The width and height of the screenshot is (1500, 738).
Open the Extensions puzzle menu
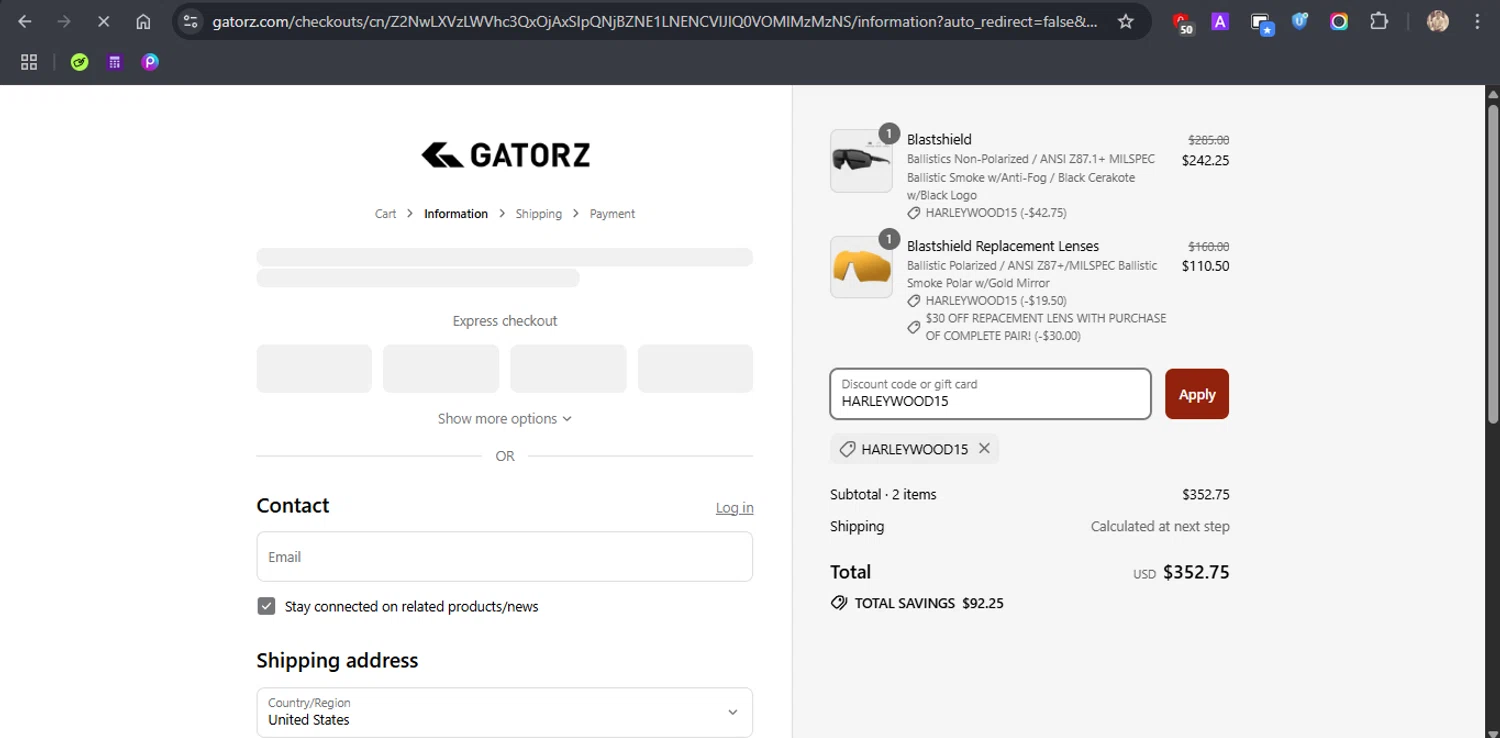[1379, 21]
